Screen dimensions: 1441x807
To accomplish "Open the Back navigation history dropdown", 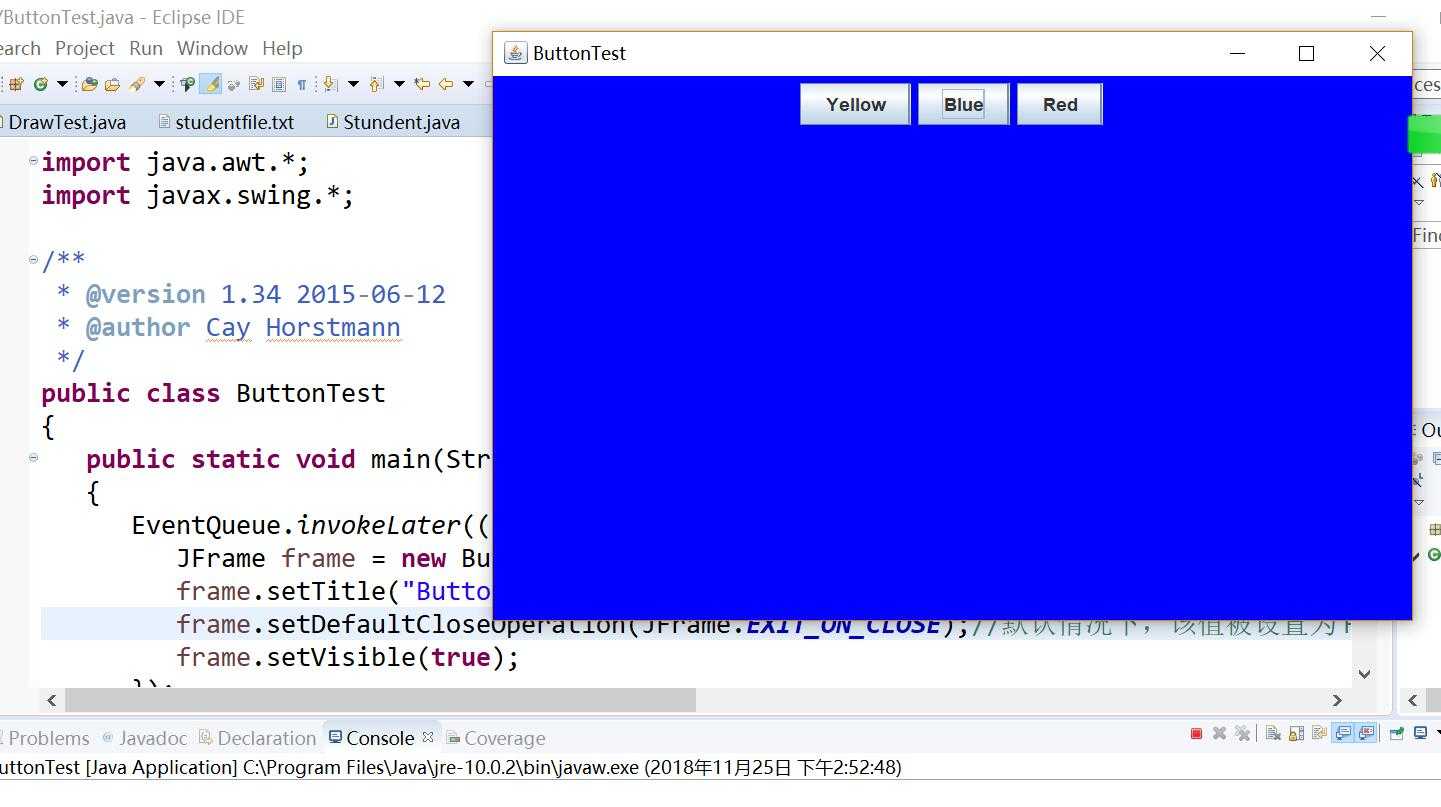I will 468,84.
